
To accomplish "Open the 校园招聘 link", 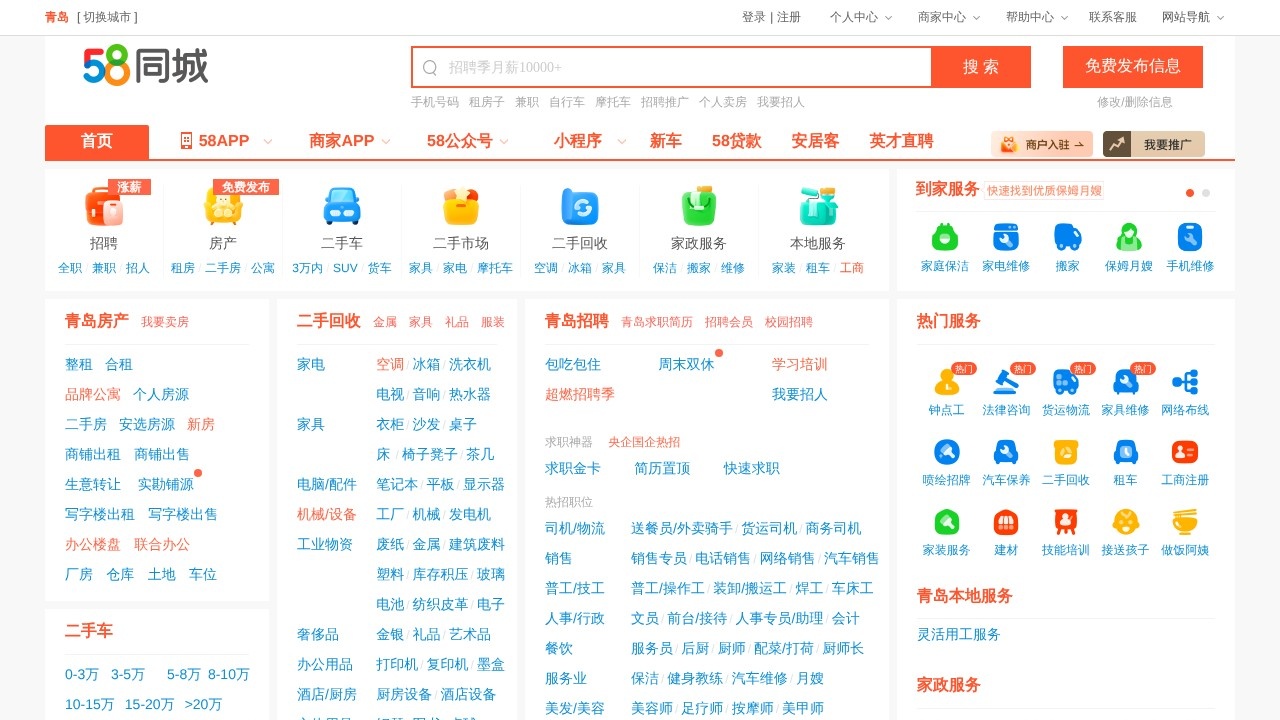I will [789, 322].
